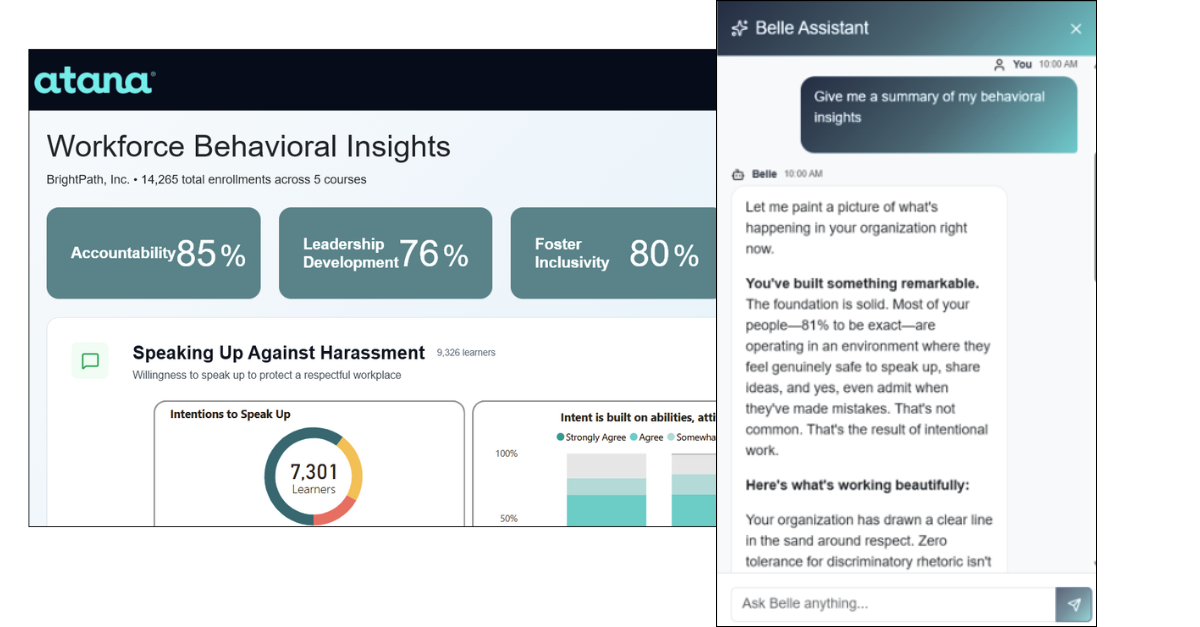Click the You user avatar icon
1200x627 pixels.
[998, 64]
